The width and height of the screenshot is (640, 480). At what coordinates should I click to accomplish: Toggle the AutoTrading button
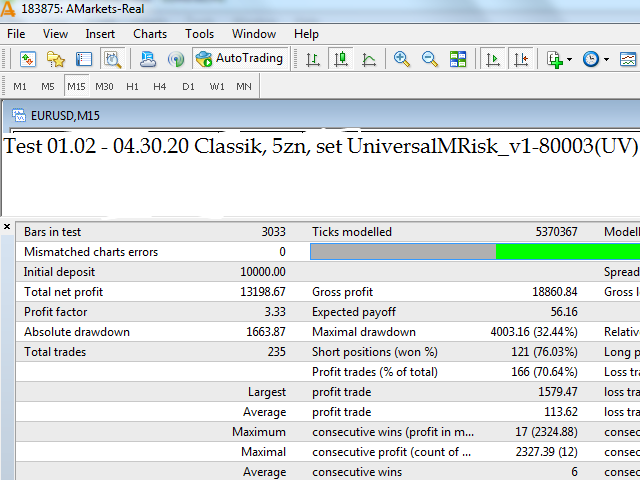pos(240,59)
